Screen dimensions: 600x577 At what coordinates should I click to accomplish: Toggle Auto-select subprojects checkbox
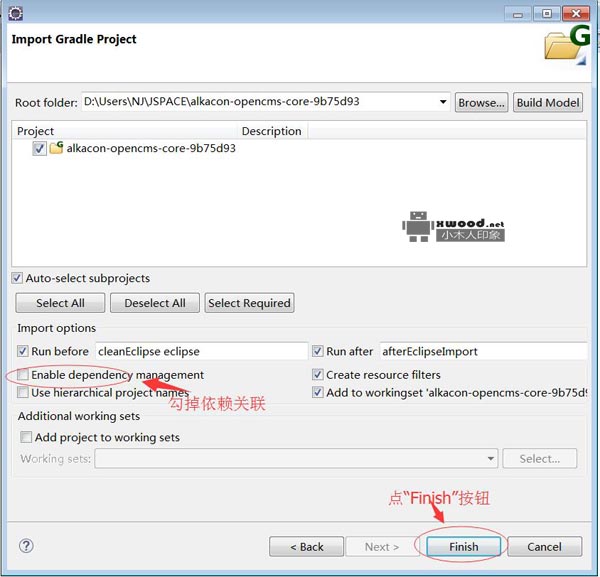pos(17,278)
